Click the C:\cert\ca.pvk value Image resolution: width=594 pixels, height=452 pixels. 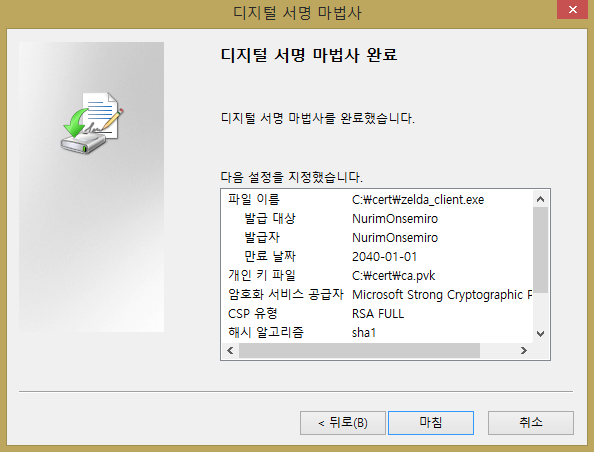point(394,275)
